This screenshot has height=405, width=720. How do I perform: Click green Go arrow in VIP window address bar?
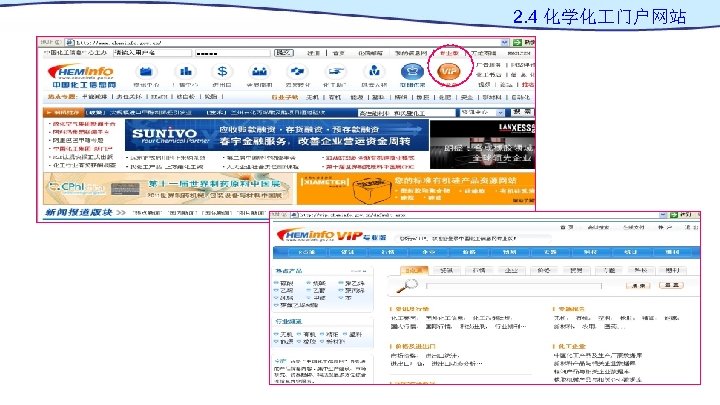point(674,215)
